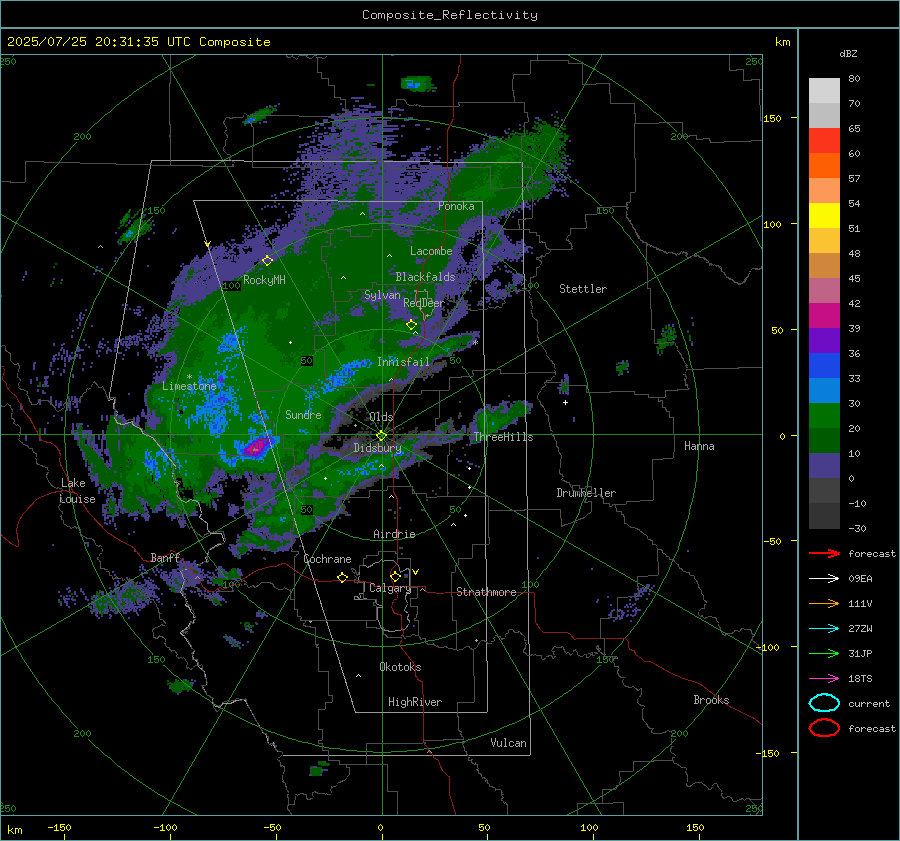
Task: Click the RedDeer city label
Action: 424,303
